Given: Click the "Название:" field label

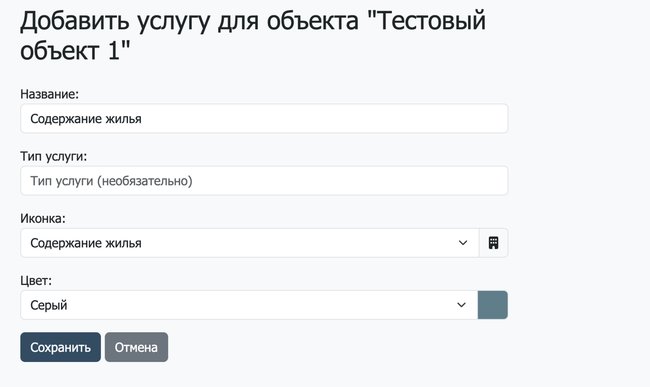Looking at the screenshot, I should 49,94.
